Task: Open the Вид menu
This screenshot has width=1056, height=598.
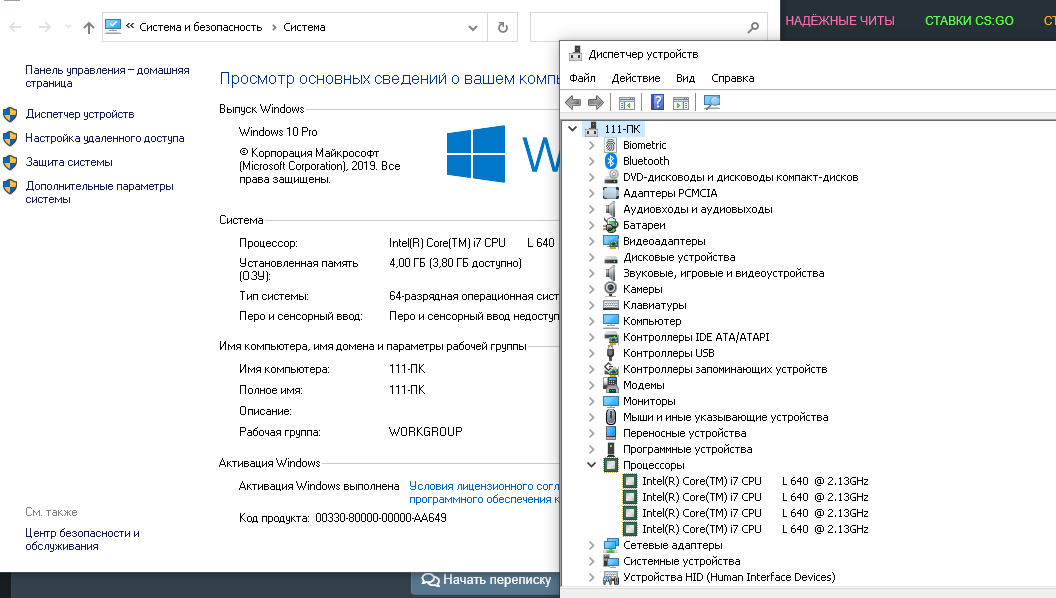Action: click(685, 78)
